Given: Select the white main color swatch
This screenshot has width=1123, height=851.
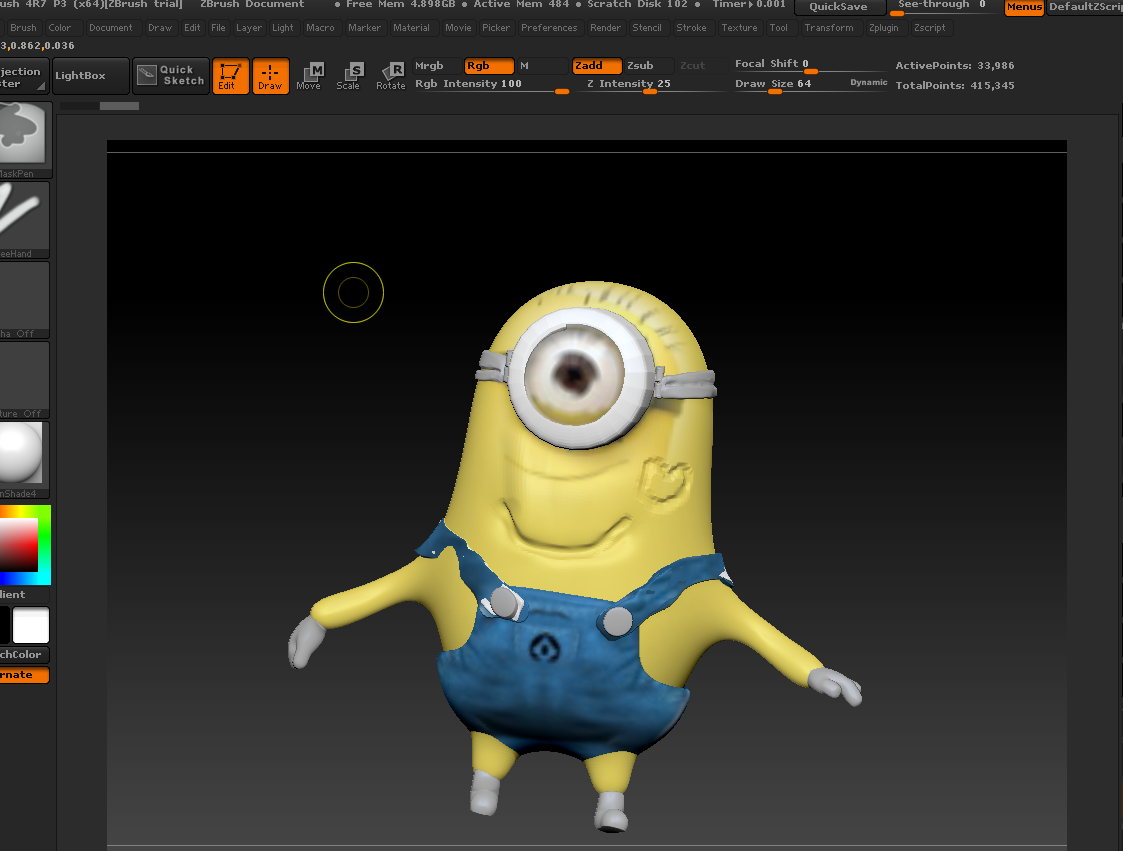Looking at the screenshot, I should (31, 625).
